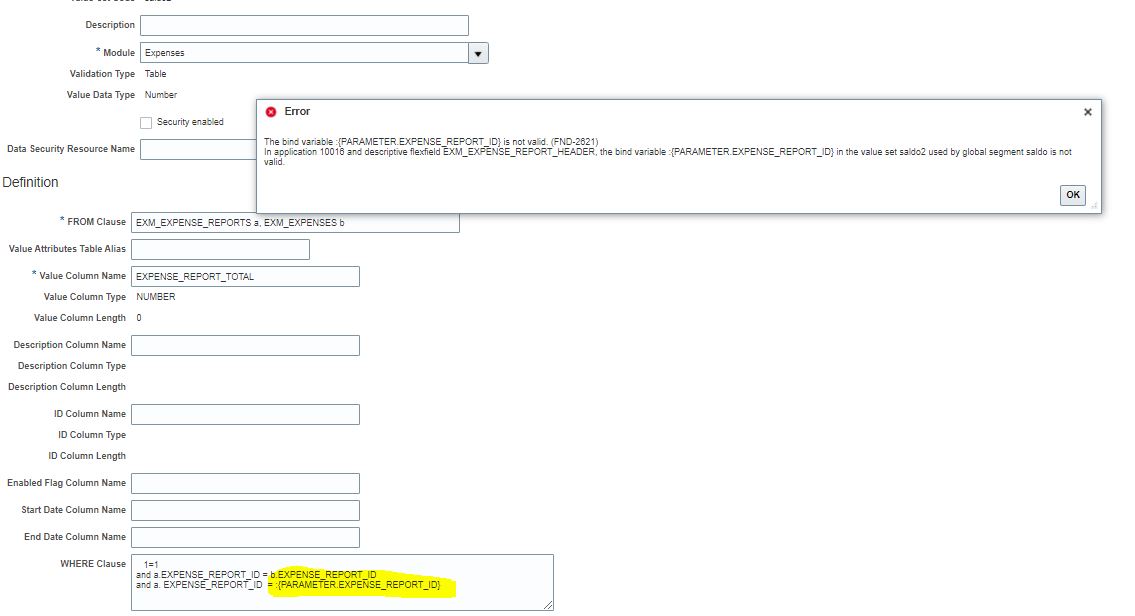Click the Definition section heading

click(x=30, y=182)
